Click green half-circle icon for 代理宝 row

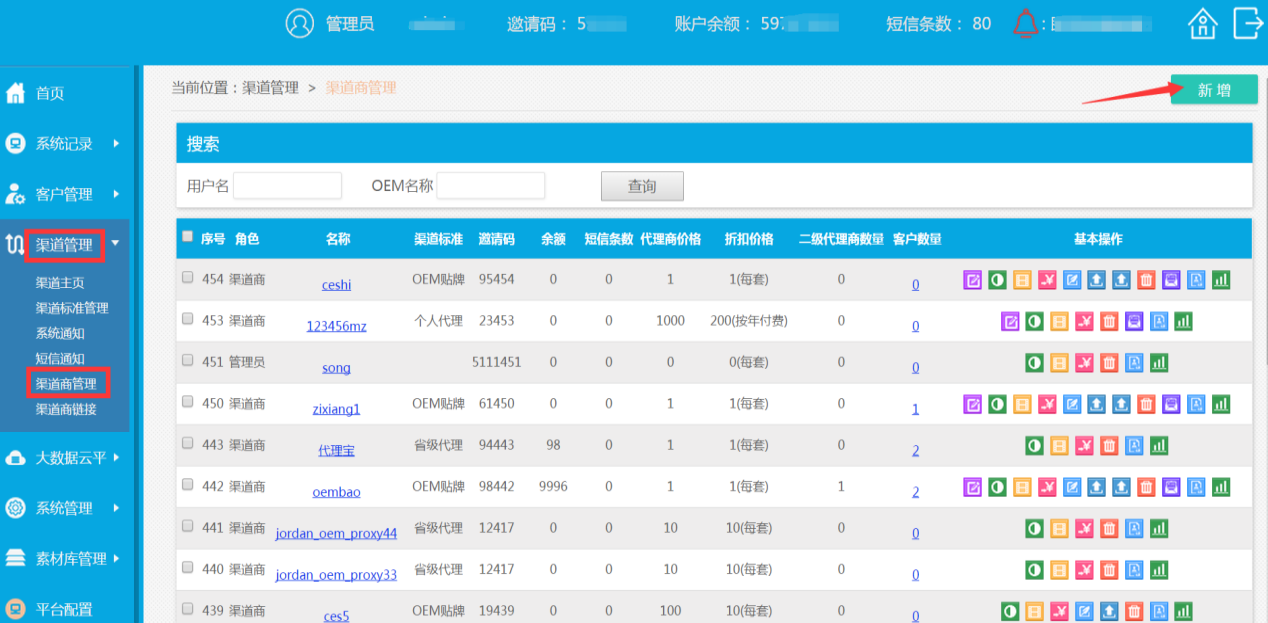point(1034,446)
